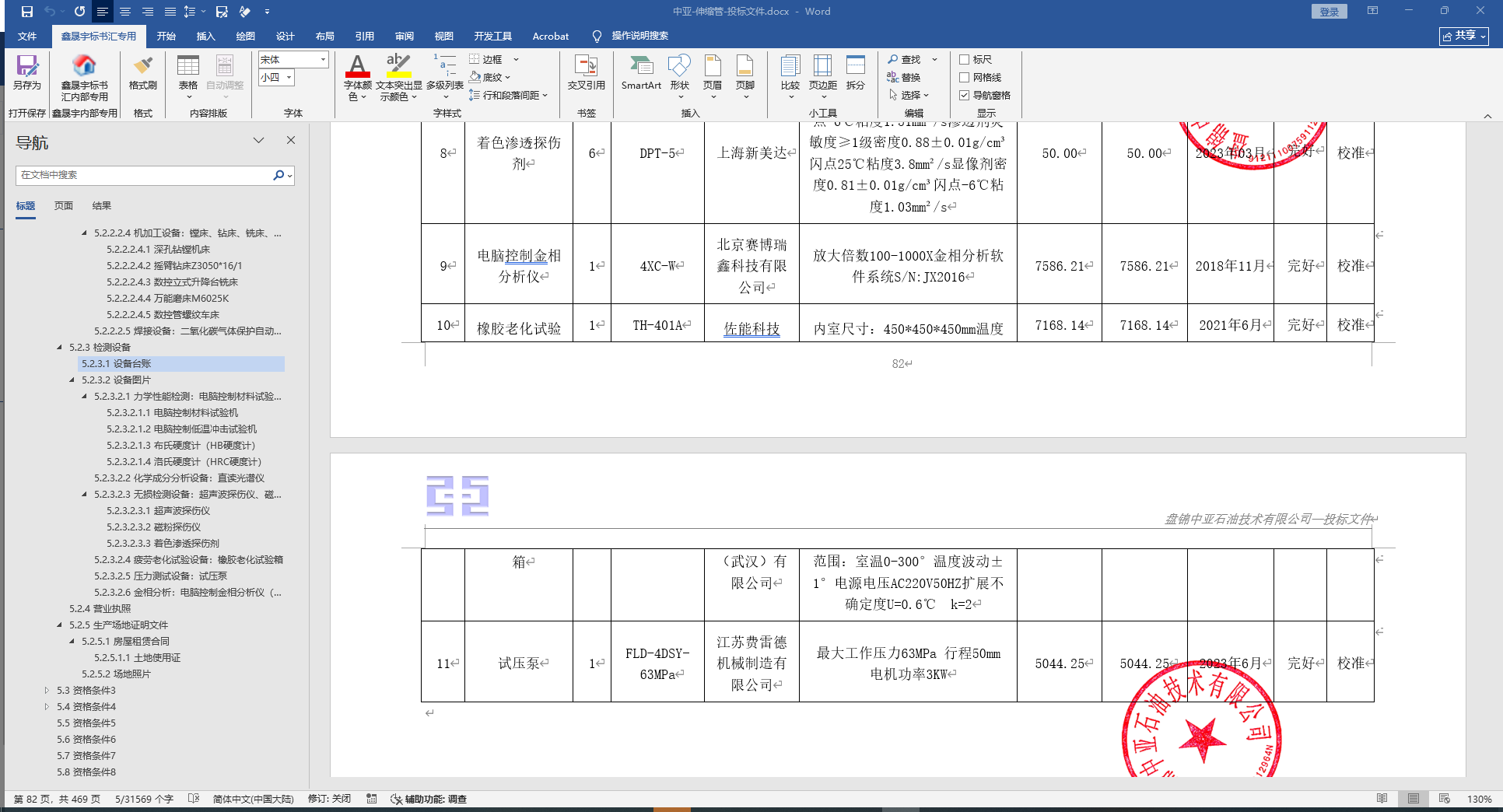Switch to 结果 tab in navigation pane
The height and width of the screenshot is (812, 1503).
pyautogui.click(x=102, y=205)
